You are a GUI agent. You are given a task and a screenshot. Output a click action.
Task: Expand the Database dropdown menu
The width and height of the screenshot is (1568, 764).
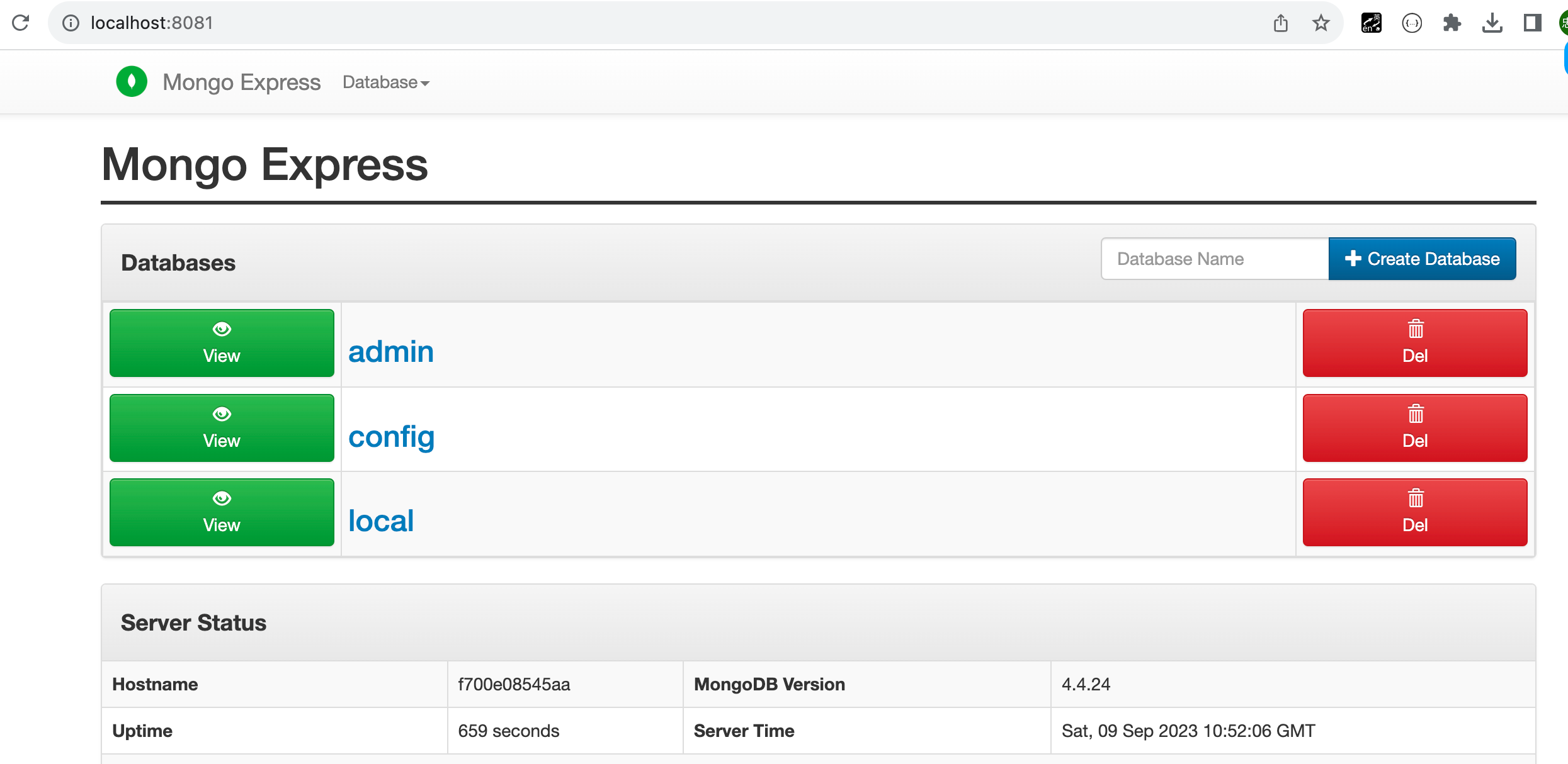[x=386, y=82]
